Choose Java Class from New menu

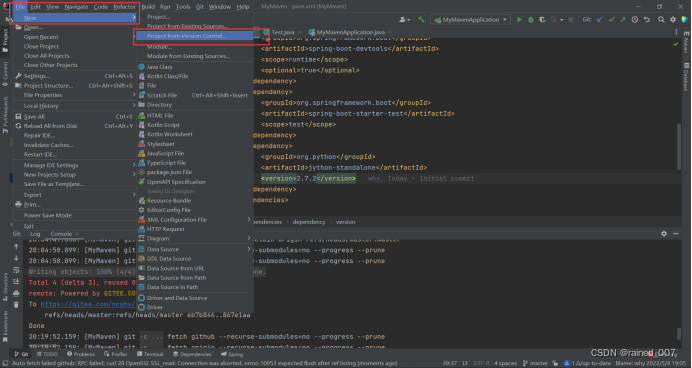click(195, 67)
